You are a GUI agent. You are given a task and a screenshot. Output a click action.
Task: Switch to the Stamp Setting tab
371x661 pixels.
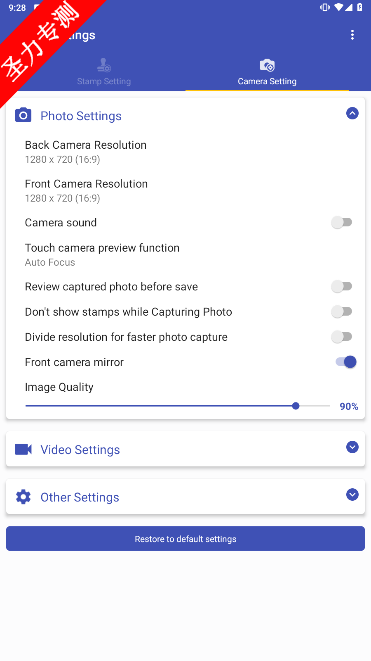point(104,73)
